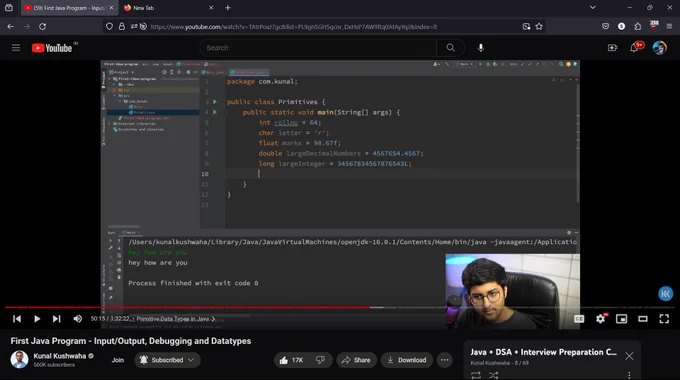Go to previous video in playlist
This screenshot has width=680, height=380.
click(x=17, y=319)
